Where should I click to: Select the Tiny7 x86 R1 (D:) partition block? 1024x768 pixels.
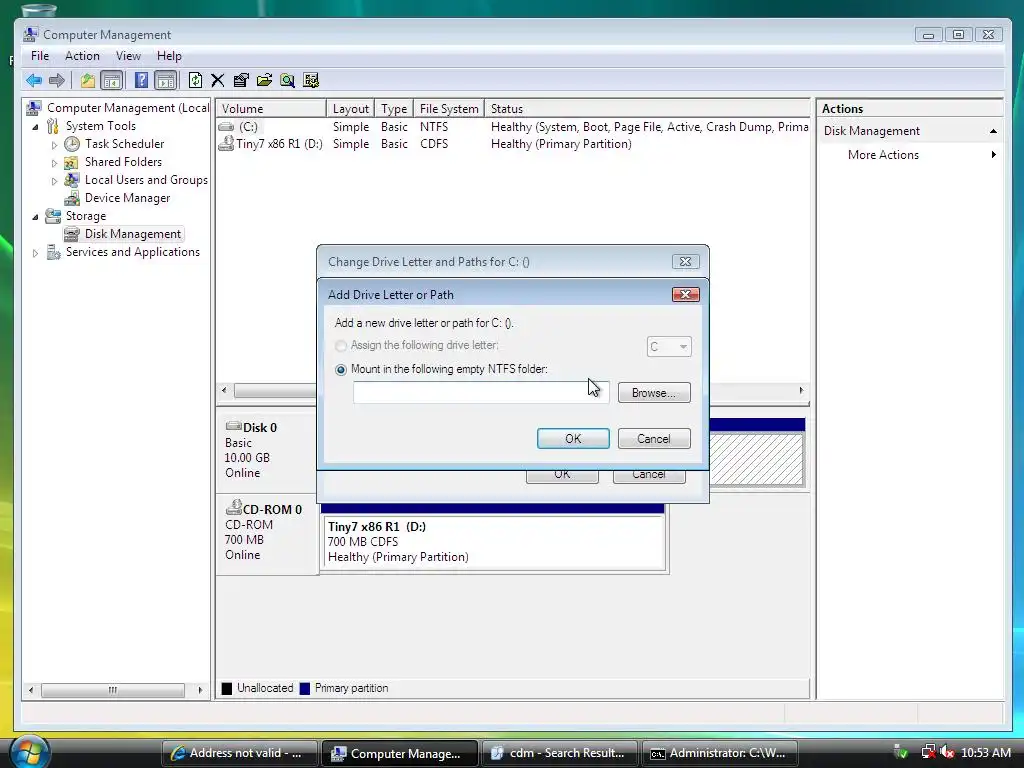pyautogui.click(x=494, y=541)
